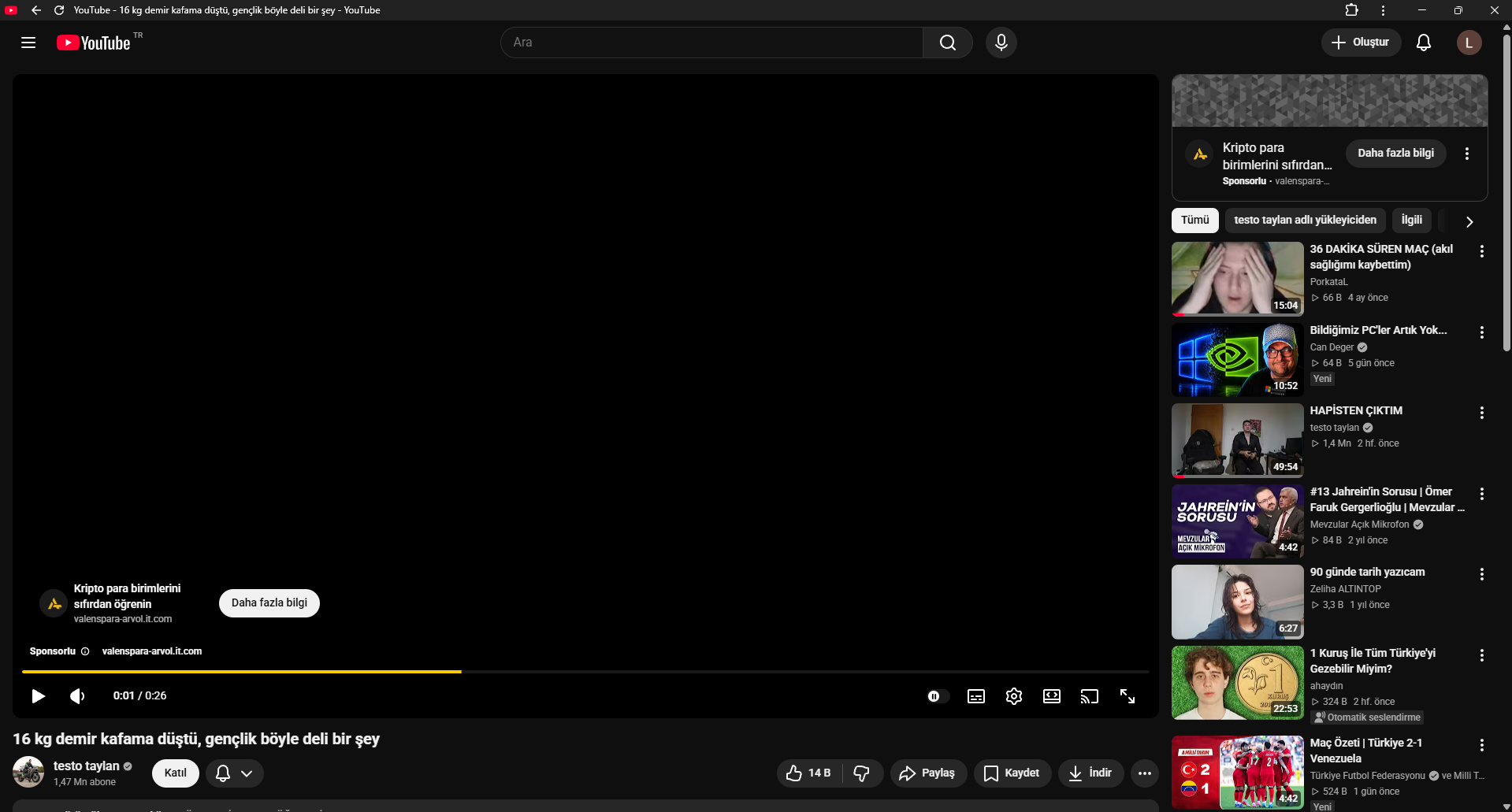The height and width of the screenshot is (812, 1512).
Task: Select the İlgili filter chip
Action: (x=1412, y=221)
